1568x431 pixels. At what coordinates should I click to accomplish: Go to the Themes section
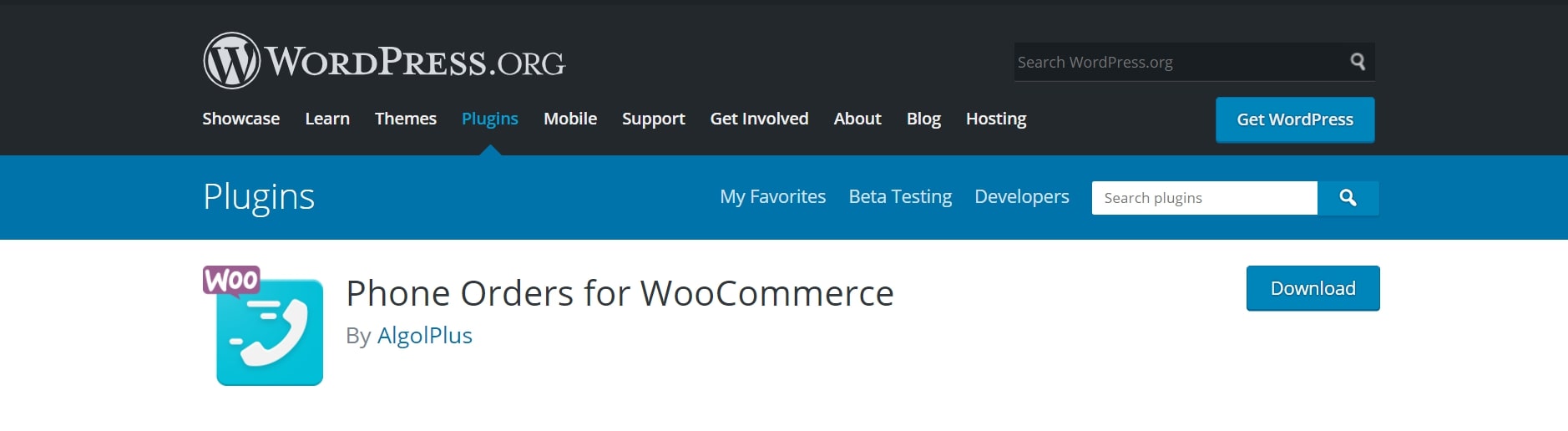click(x=406, y=119)
